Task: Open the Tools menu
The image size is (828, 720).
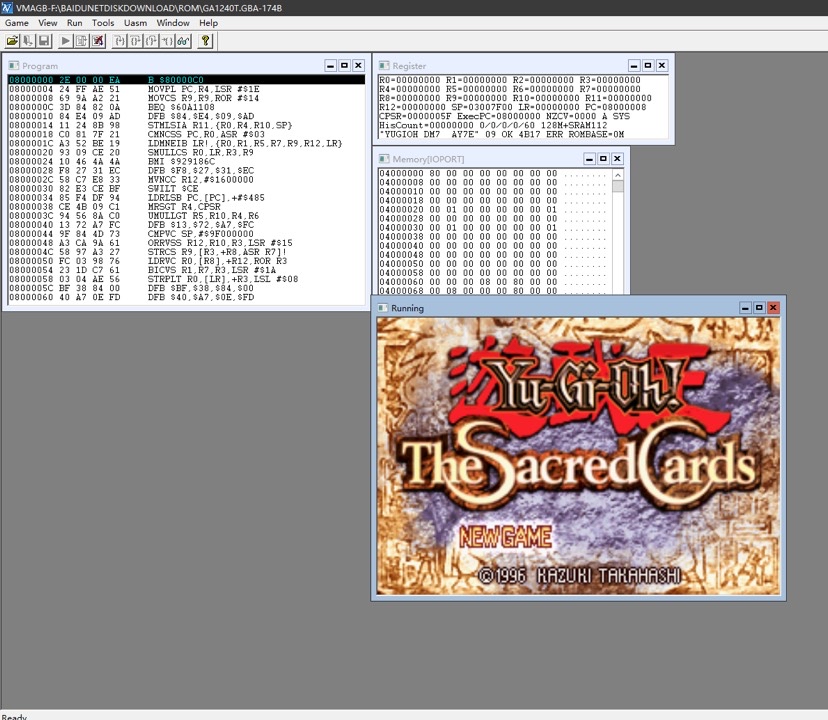Action: pyautogui.click(x=103, y=23)
